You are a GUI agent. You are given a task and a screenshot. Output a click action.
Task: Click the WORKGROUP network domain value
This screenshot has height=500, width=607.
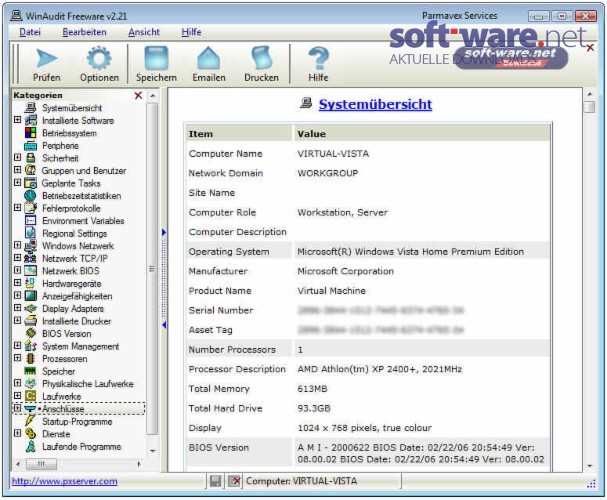tap(328, 173)
